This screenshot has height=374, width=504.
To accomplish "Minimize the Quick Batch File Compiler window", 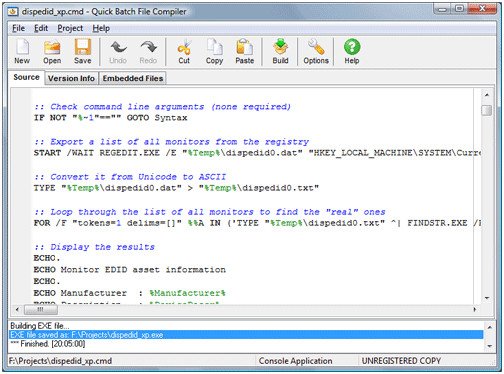I will tap(442, 9).
